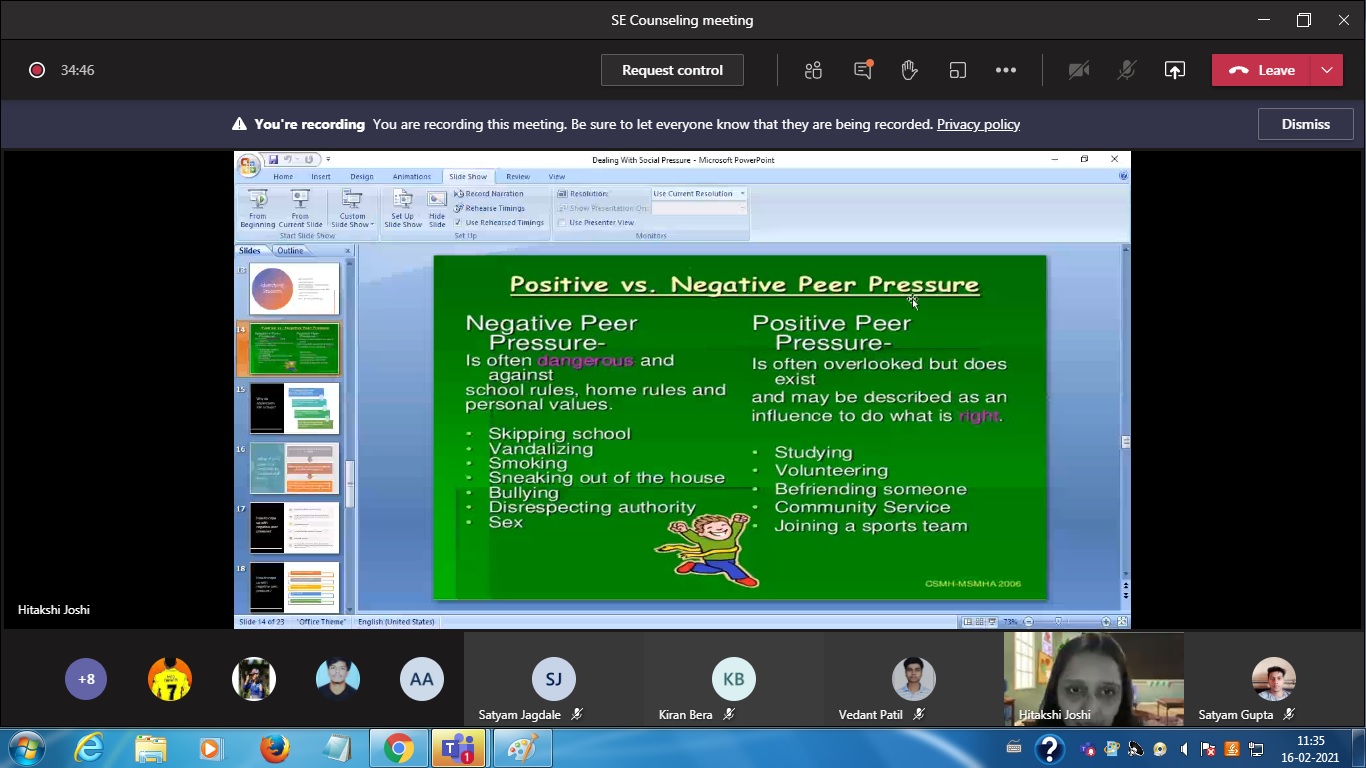Raise your hand in the meeting
The width and height of the screenshot is (1366, 768).
point(909,70)
